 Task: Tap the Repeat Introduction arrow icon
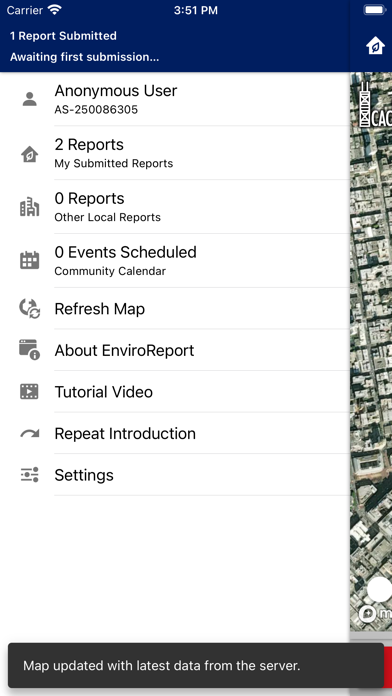tap(30, 433)
